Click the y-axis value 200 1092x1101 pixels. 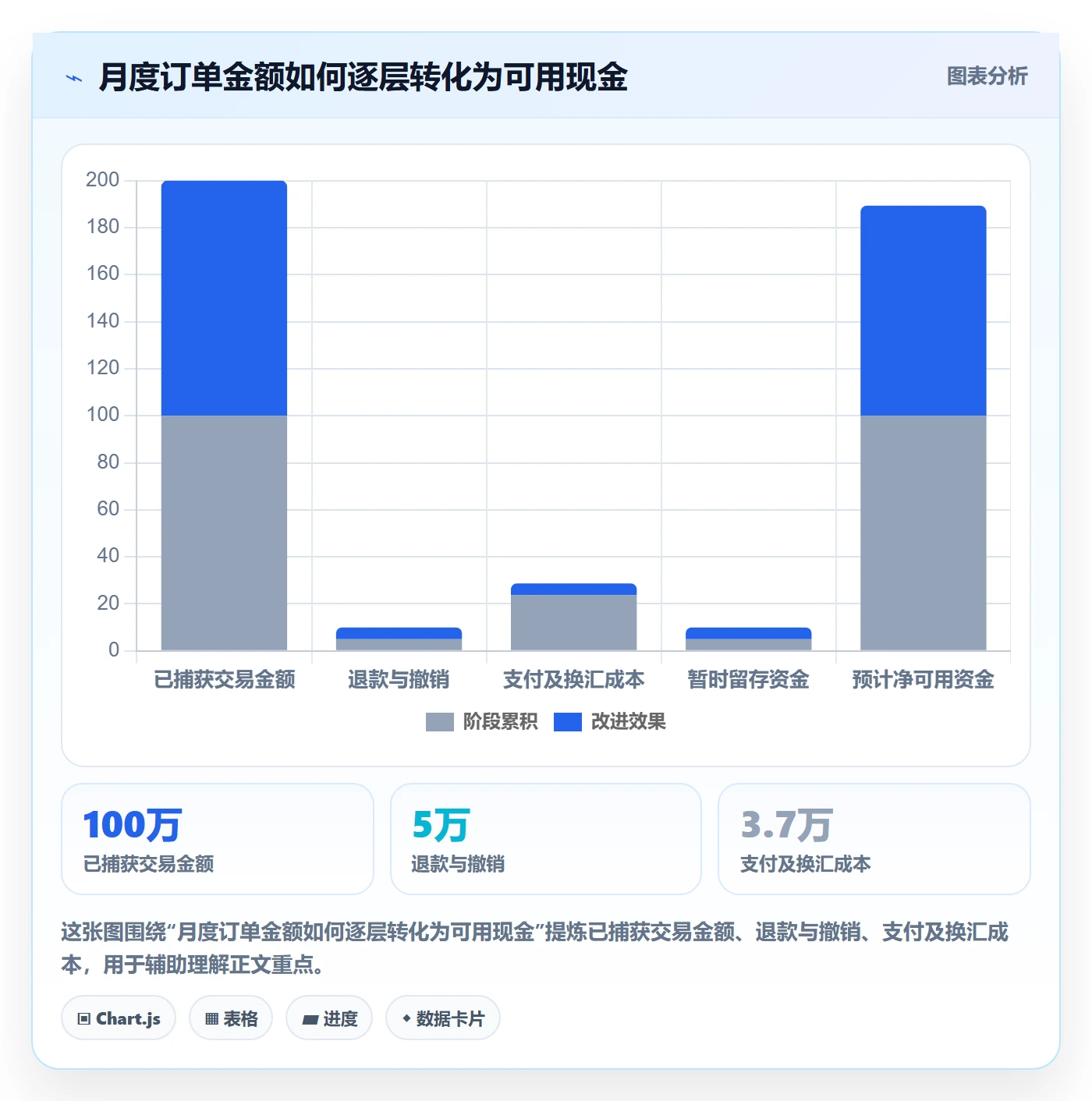pyautogui.click(x=102, y=180)
